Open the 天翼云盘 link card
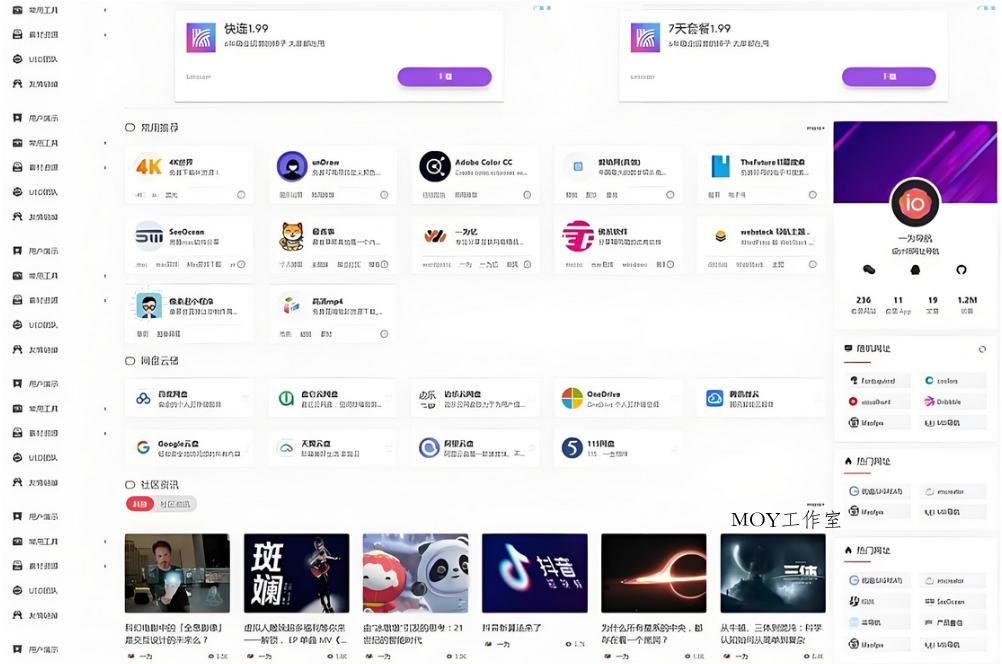The image size is (1002, 664). pyautogui.click(x=332, y=447)
